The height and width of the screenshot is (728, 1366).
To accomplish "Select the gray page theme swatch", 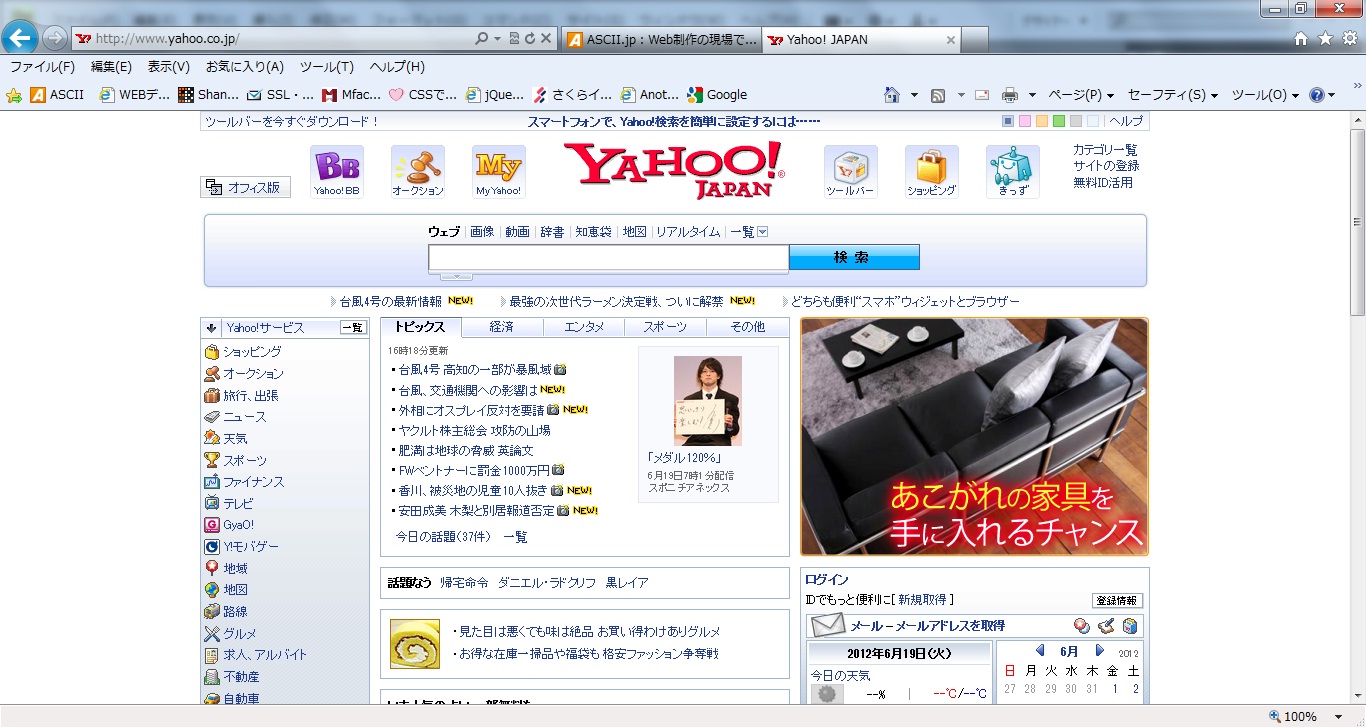I will tap(1075, 121).
